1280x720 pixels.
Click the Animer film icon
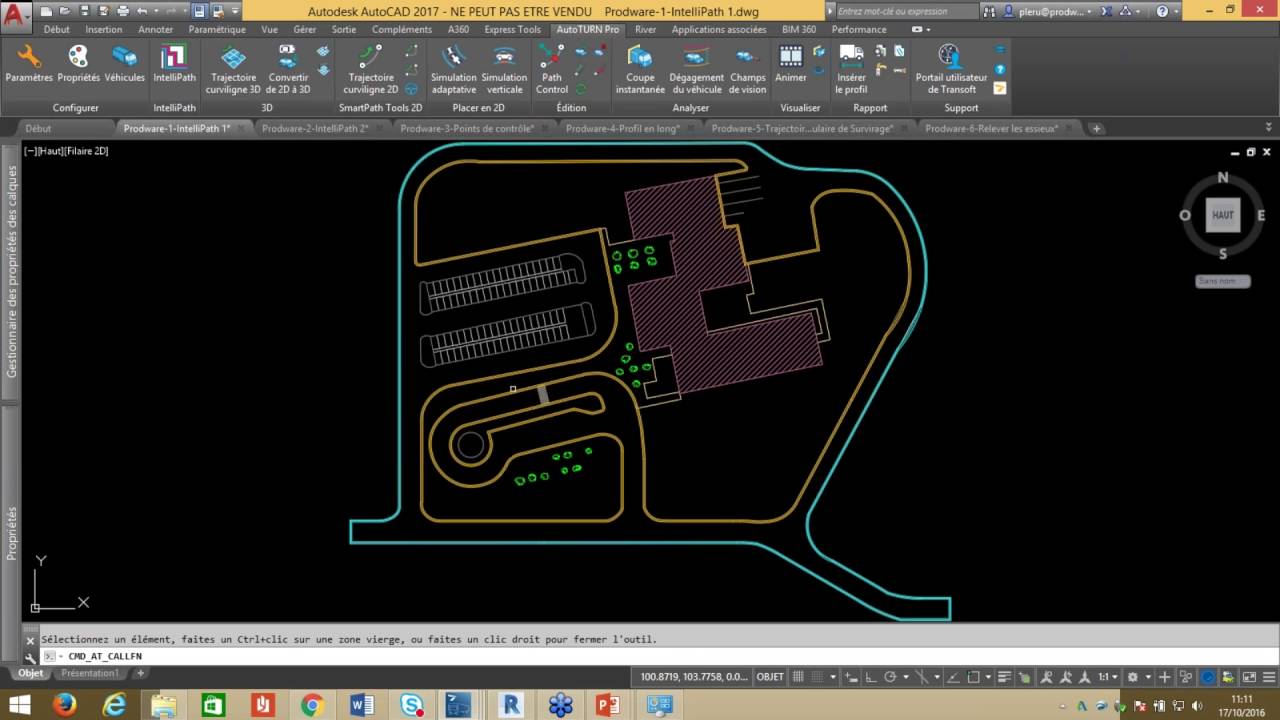791,66
